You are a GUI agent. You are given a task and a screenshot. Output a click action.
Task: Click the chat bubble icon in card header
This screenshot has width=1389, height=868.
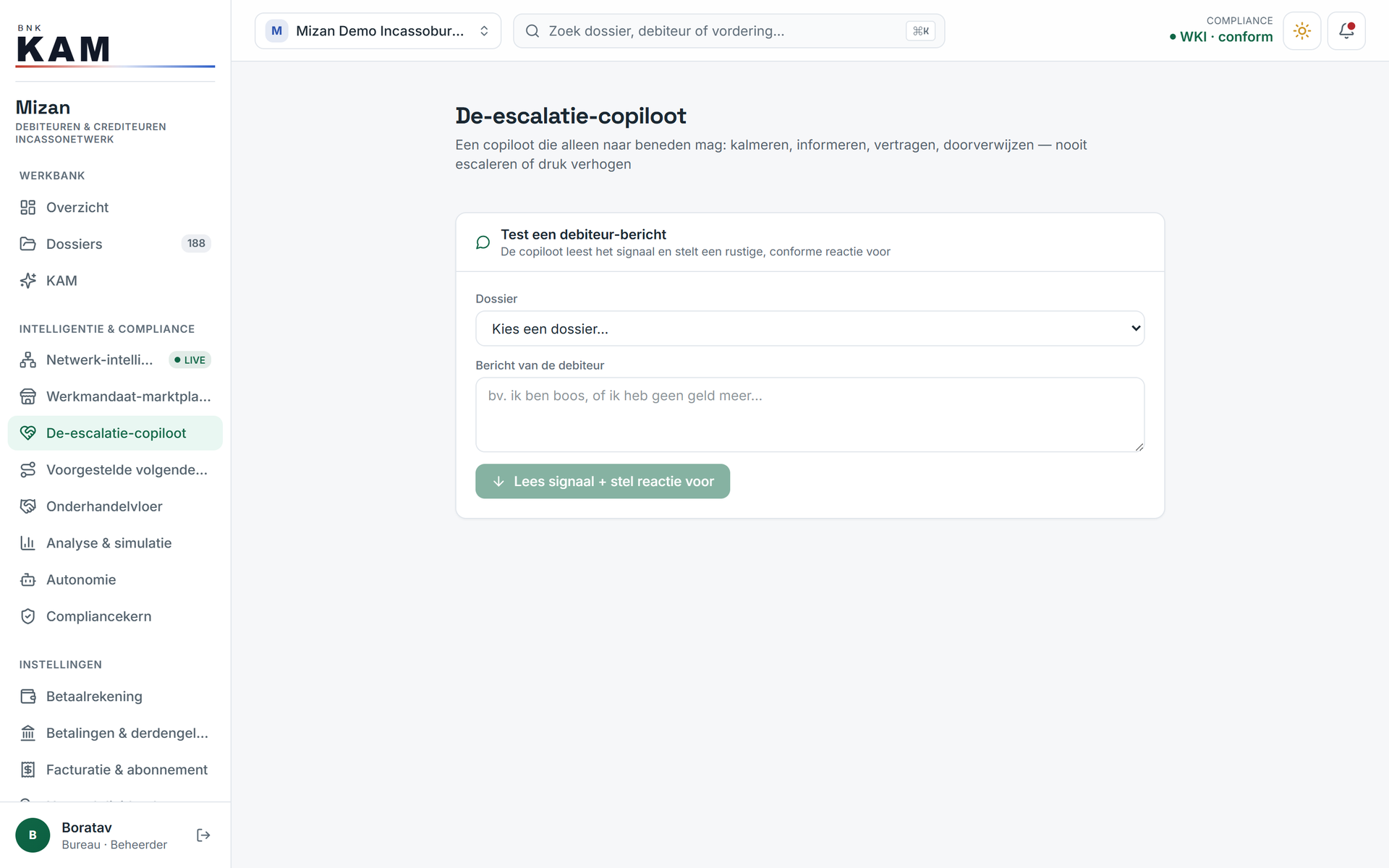point(483,242)
